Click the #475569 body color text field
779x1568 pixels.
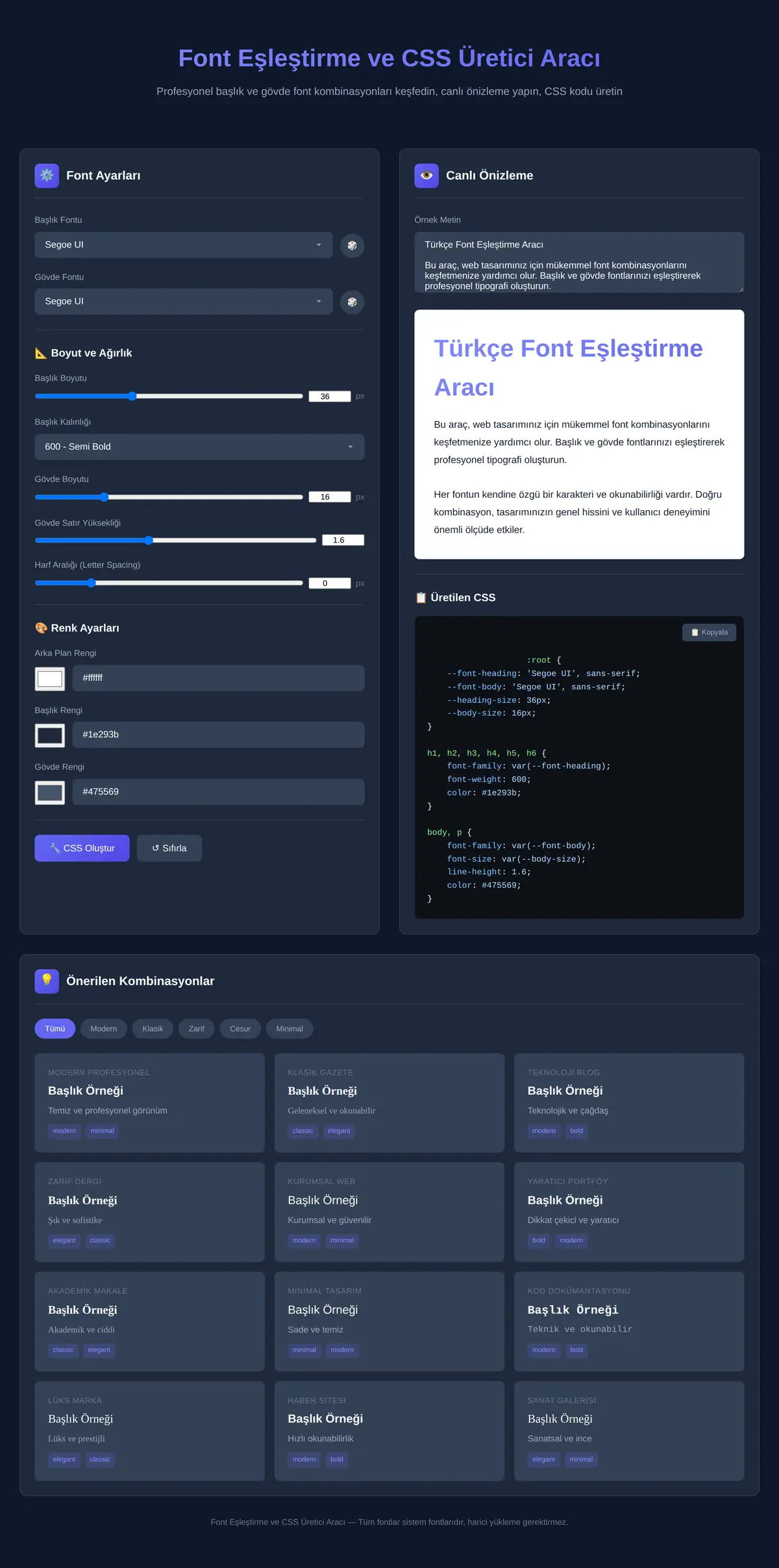(x=219, y=792)
